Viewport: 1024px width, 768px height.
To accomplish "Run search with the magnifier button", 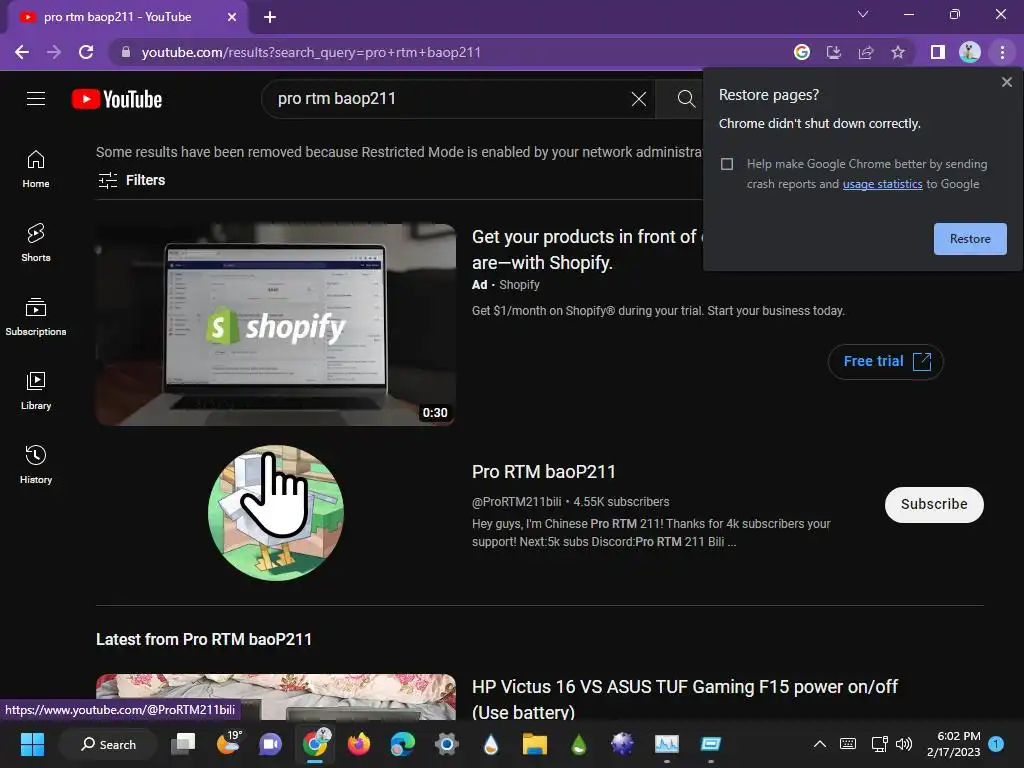I will (x=686, y=99).
